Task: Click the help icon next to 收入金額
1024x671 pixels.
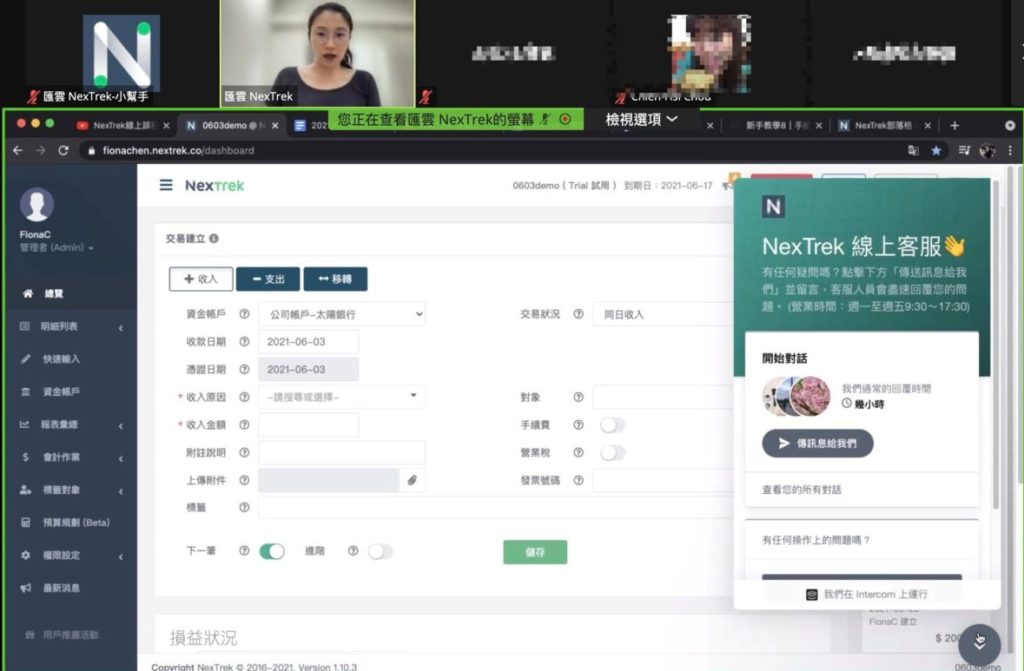Action: [x=244, y=425]
